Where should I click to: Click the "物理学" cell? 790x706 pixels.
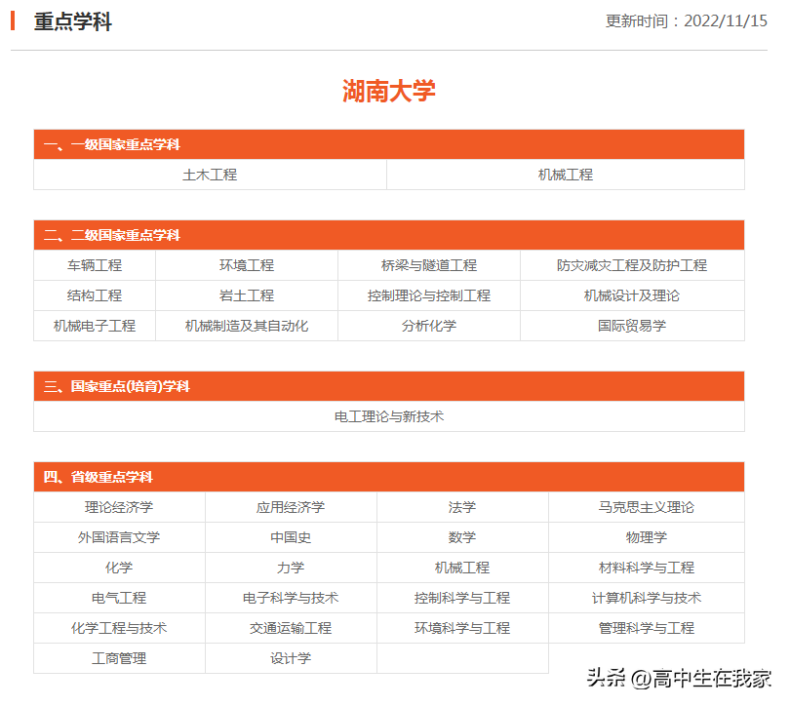tap(646, 538)
